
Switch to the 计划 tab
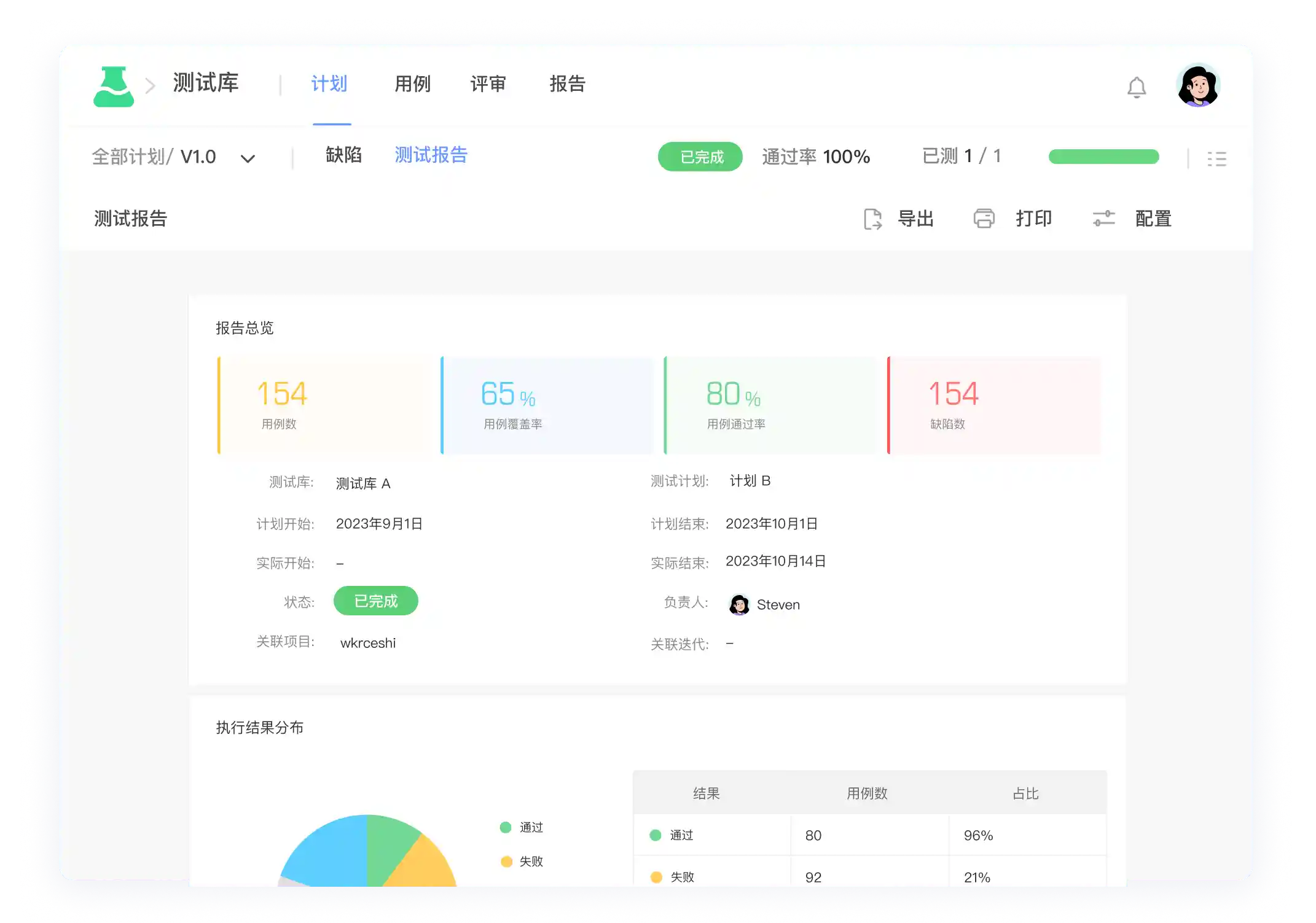[x=329, y=84]
